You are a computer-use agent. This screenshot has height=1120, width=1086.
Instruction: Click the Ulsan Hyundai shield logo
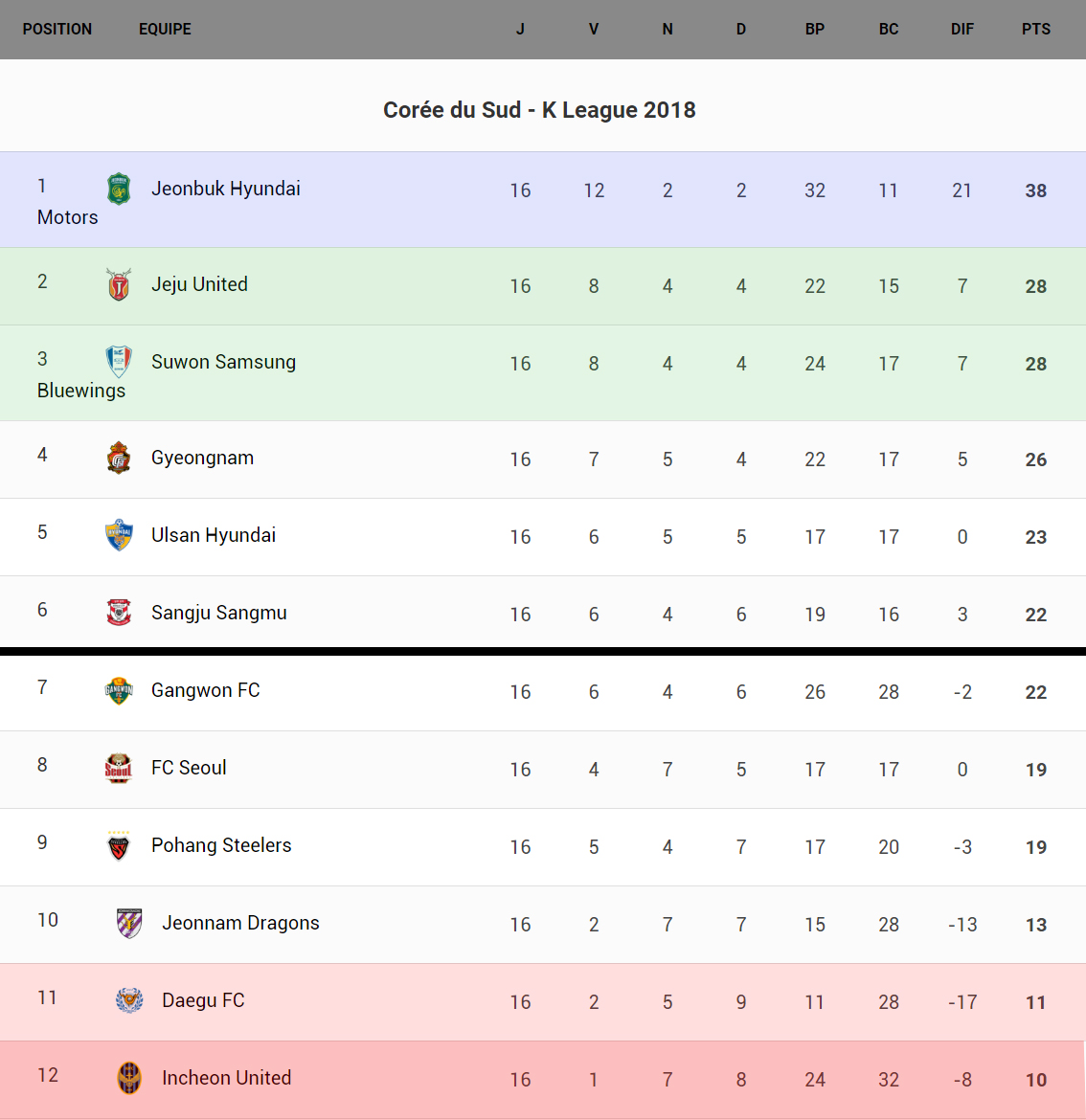click(119, 535)
